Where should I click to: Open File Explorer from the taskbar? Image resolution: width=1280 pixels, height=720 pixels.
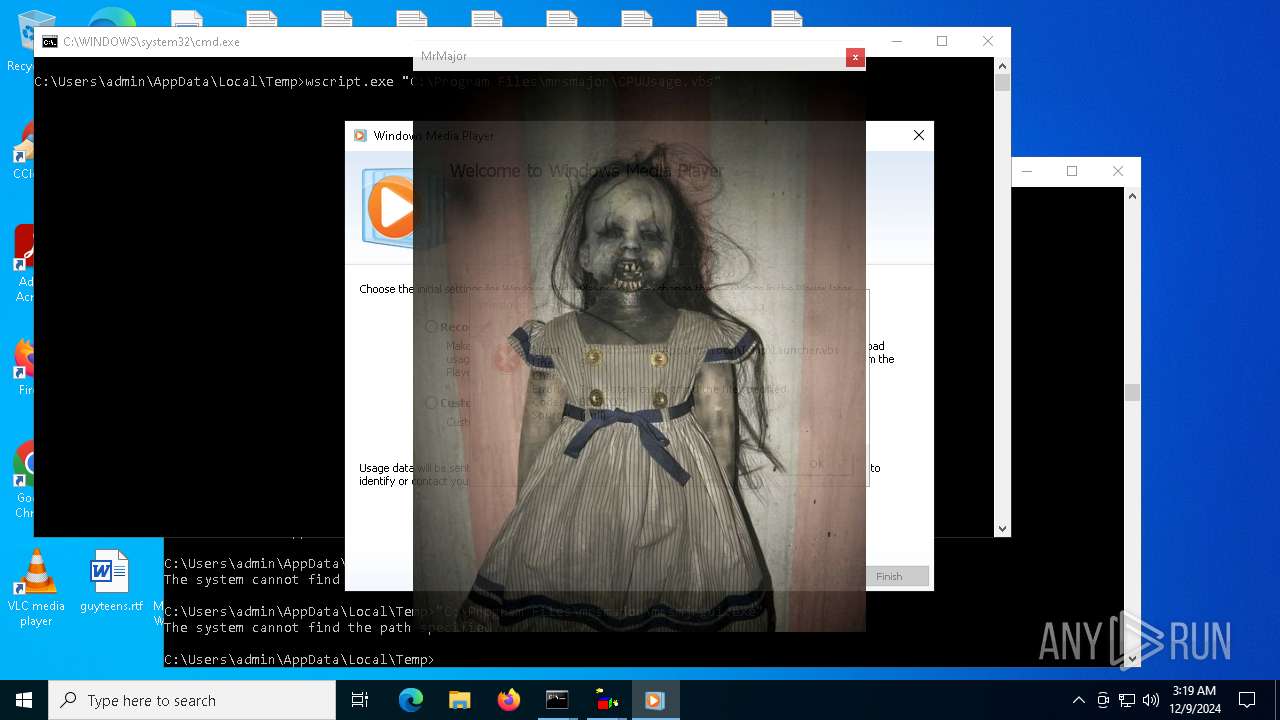pyautogui.click(x=460, y=700)
